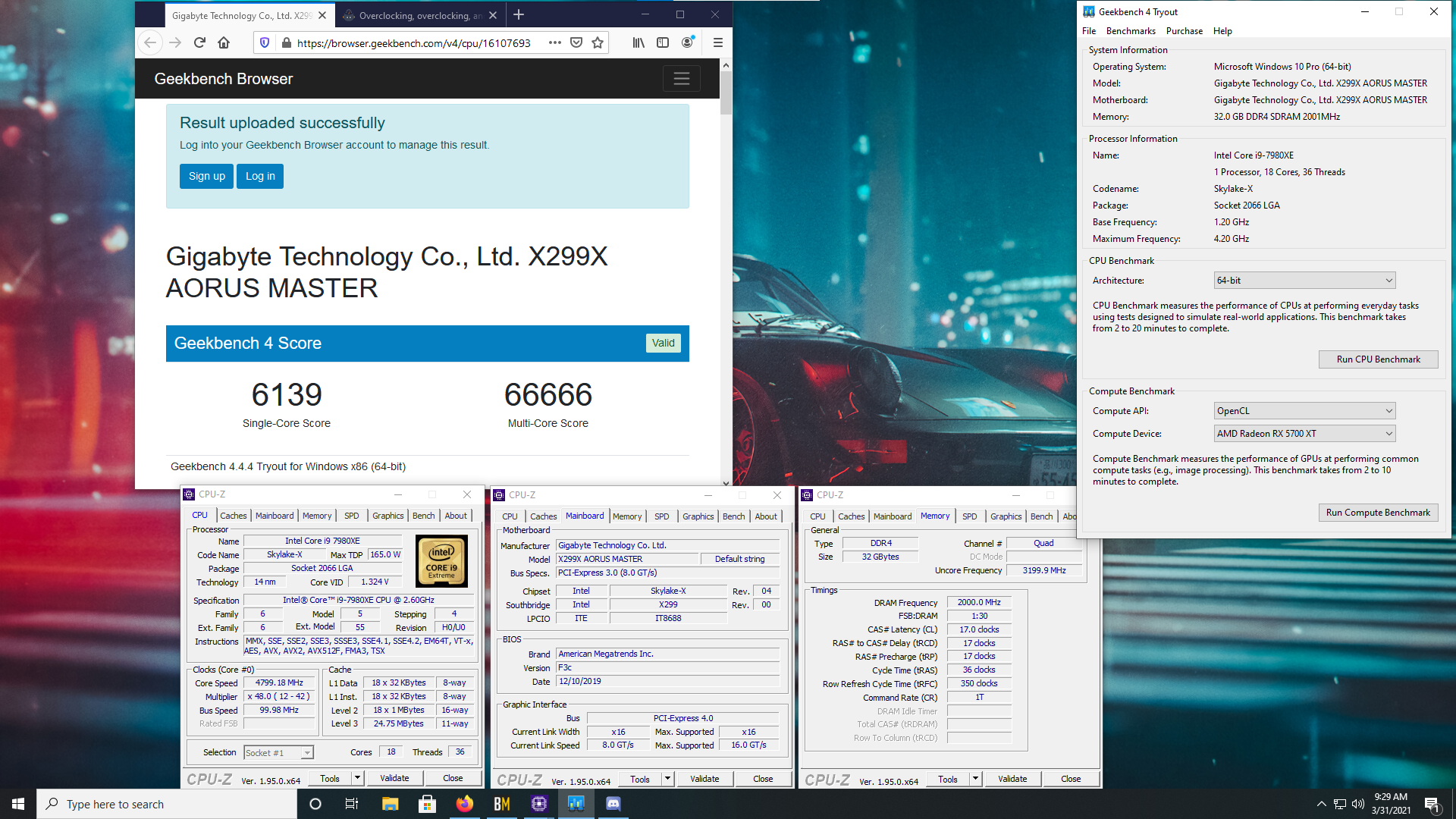The width and height of the screenshot is (1456, 819).
Task: Open Cortana circle in taskbar
Action: tap(315, 804)
